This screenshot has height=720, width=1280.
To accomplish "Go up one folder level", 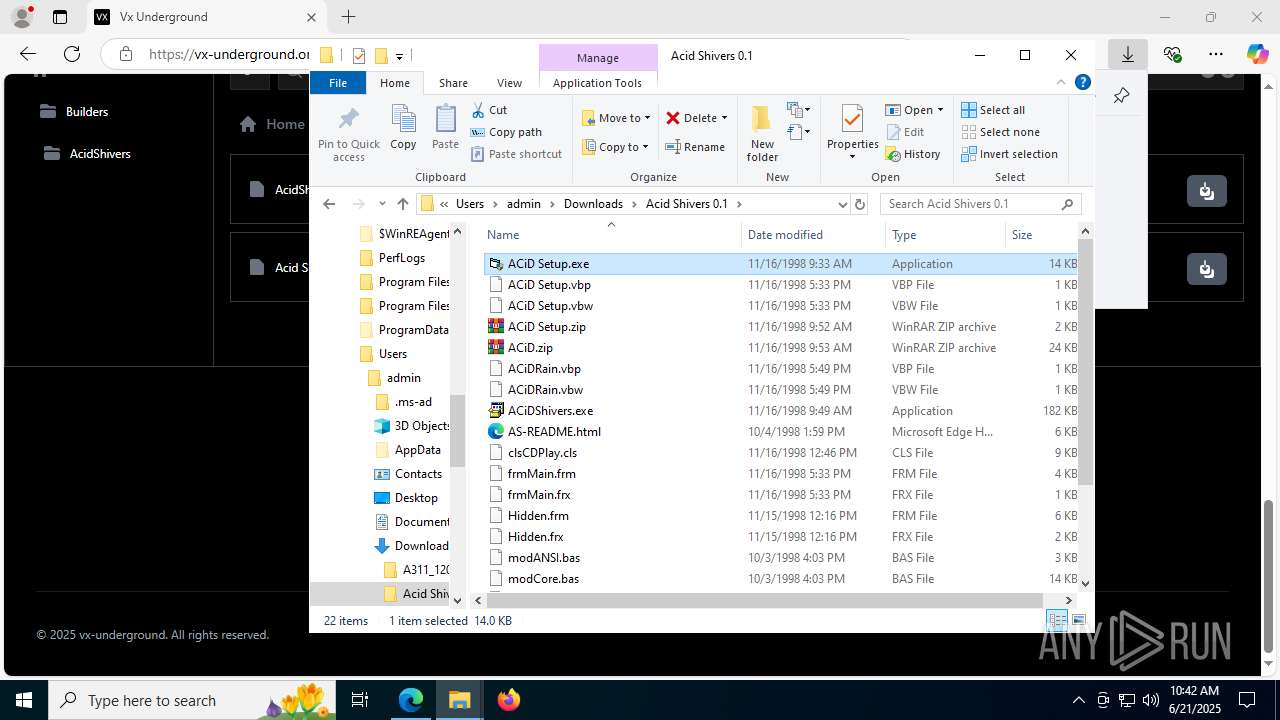I will coord(403,204).
